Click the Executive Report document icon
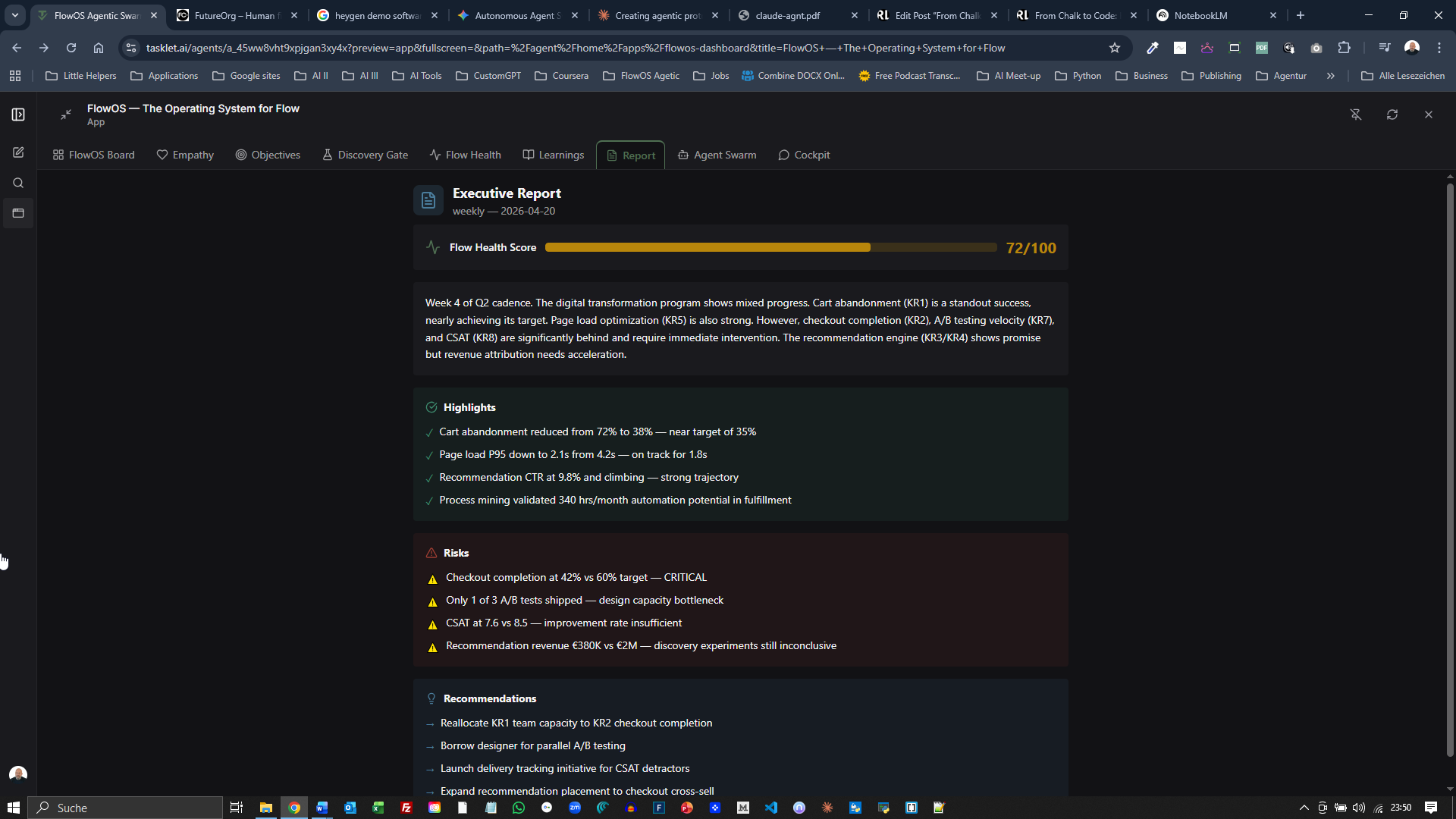Image resolution: width=1456 pixels, height=819 pixels. [x=428, y=200]
